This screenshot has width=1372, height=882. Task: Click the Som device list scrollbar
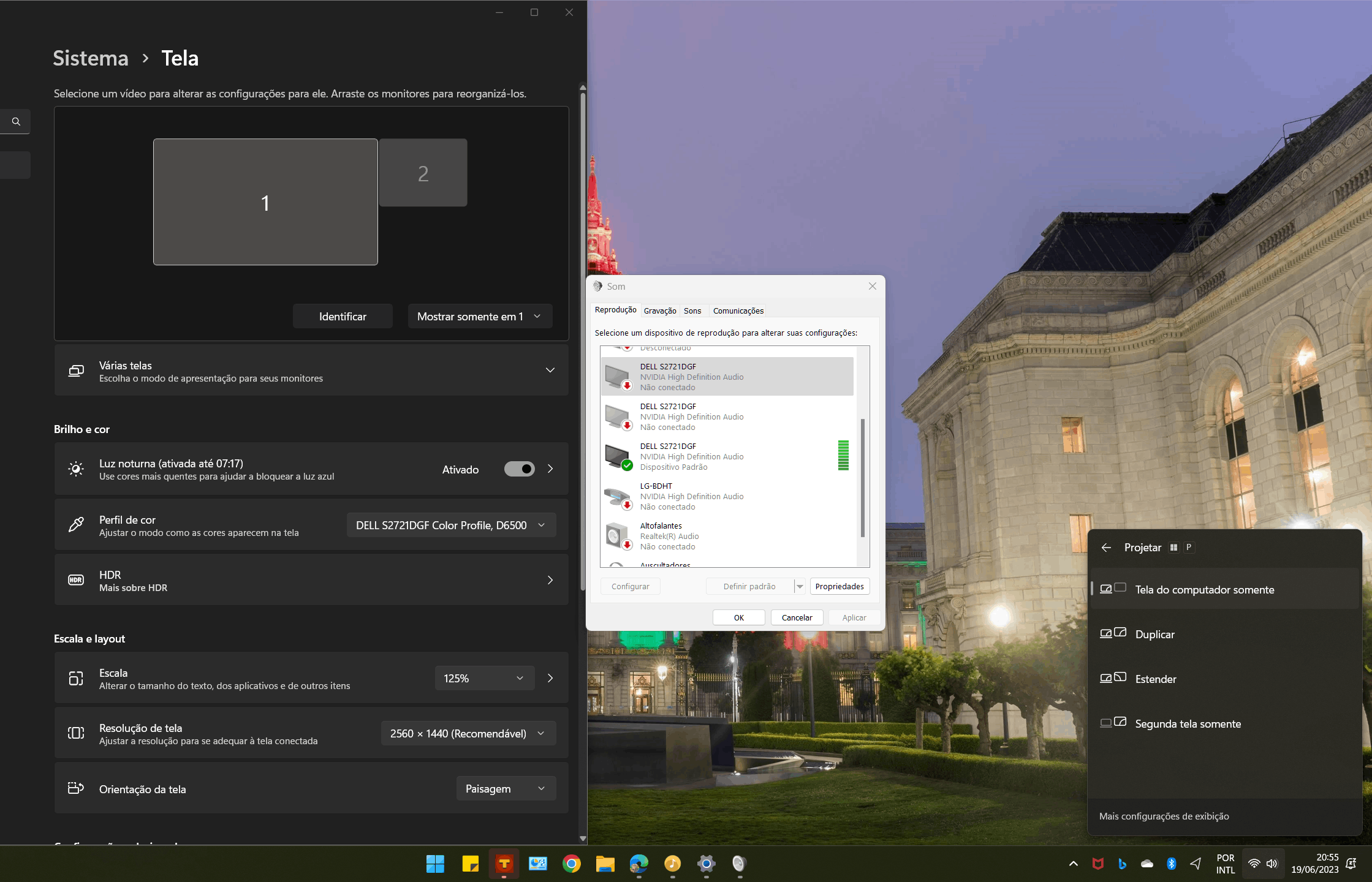863,478
